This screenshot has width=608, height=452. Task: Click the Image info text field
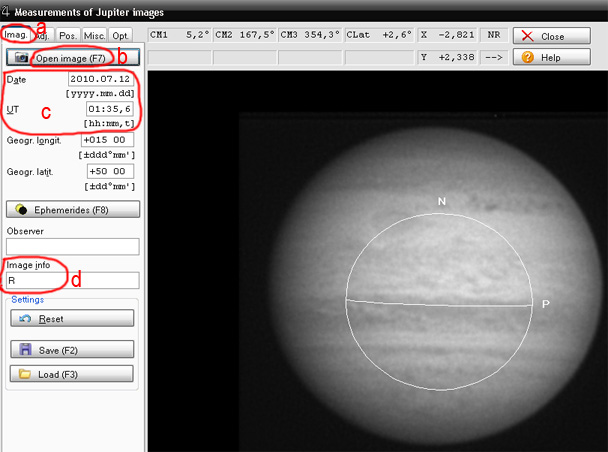pyautogui.click(x=71, y=281)
